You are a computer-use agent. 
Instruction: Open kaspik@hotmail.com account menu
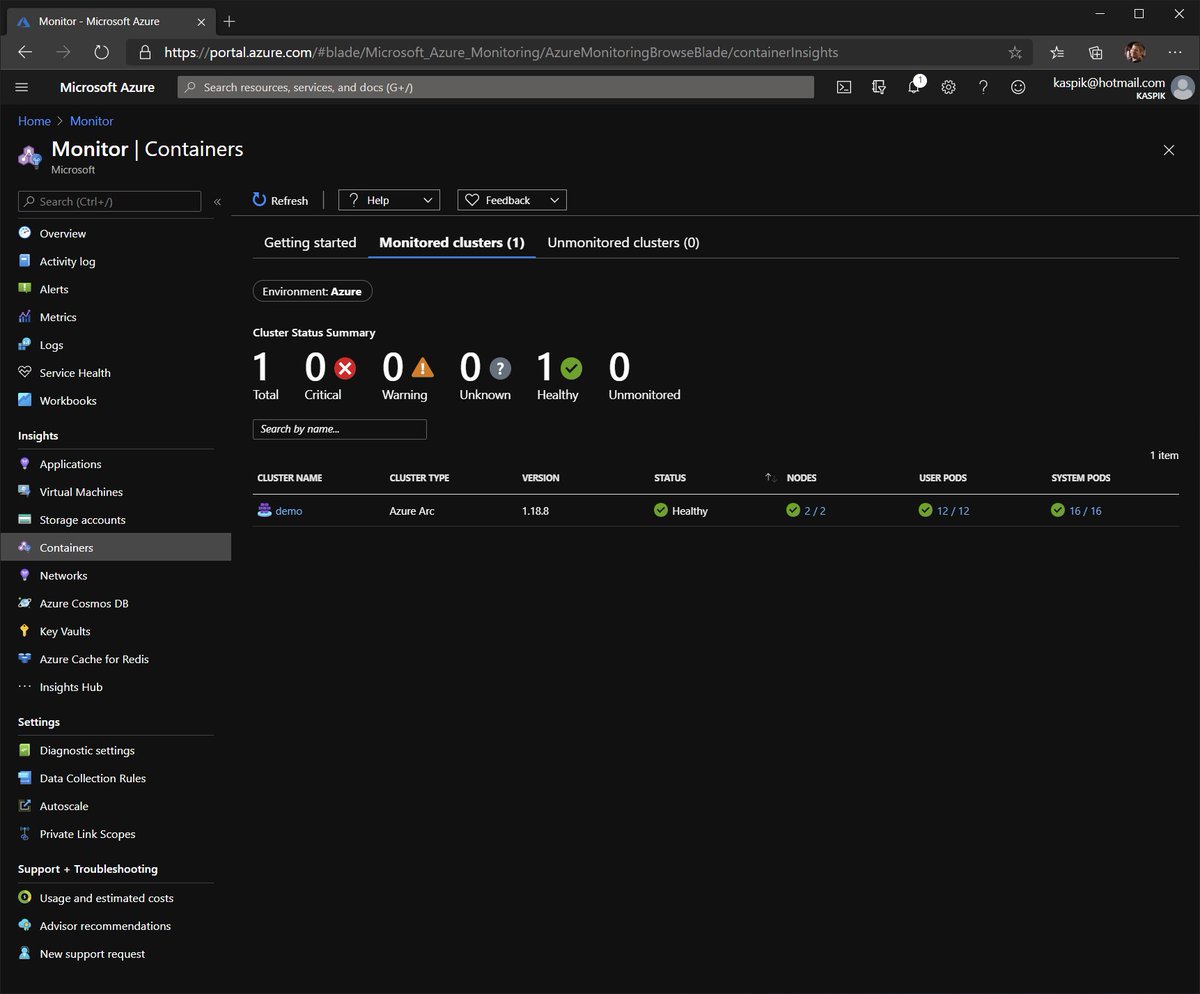tap(1123, 87)
